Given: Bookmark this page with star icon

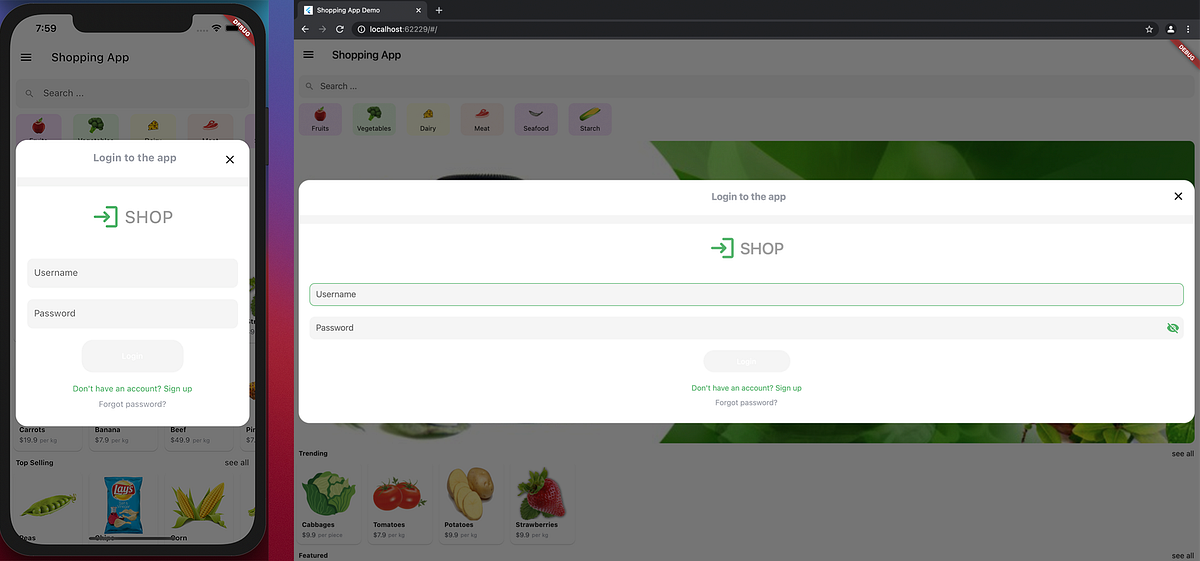Looking at the screenshot, I should click(1149, 29).
